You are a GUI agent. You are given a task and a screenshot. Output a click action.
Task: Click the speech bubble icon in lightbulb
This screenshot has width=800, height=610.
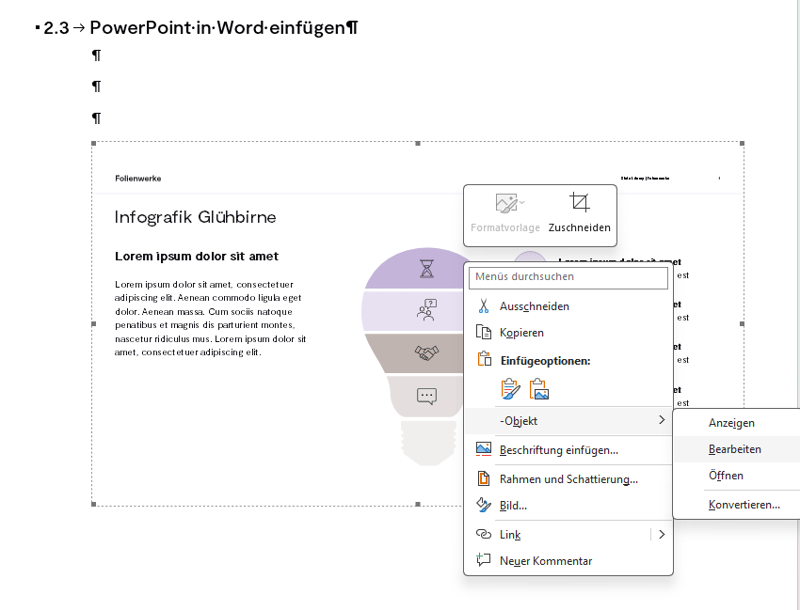427,396
